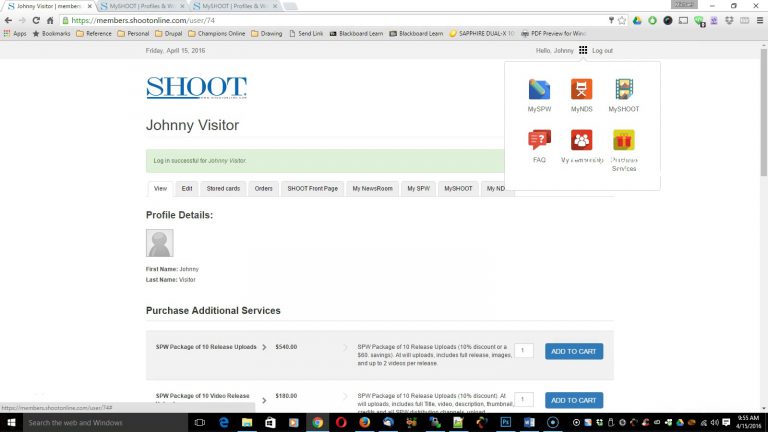The width and height of the screenshot is (768, 432).
Task: Open the Google Drive extension icon
Action: [x=637, y=21]
